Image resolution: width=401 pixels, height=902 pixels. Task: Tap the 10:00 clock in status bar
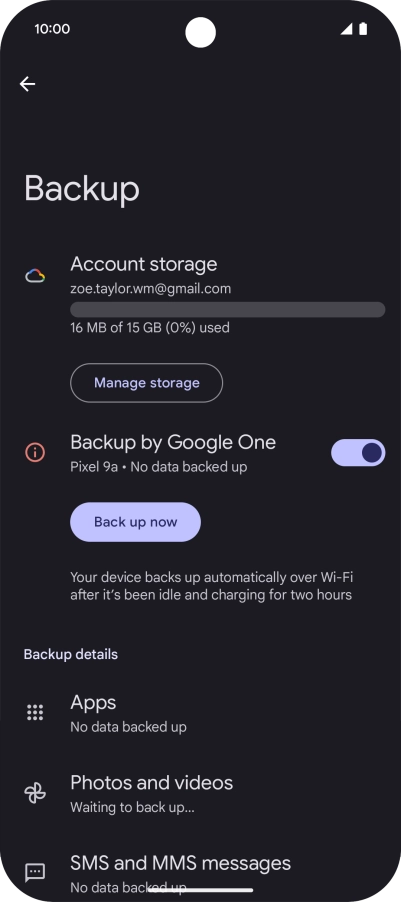pos(52,29)
